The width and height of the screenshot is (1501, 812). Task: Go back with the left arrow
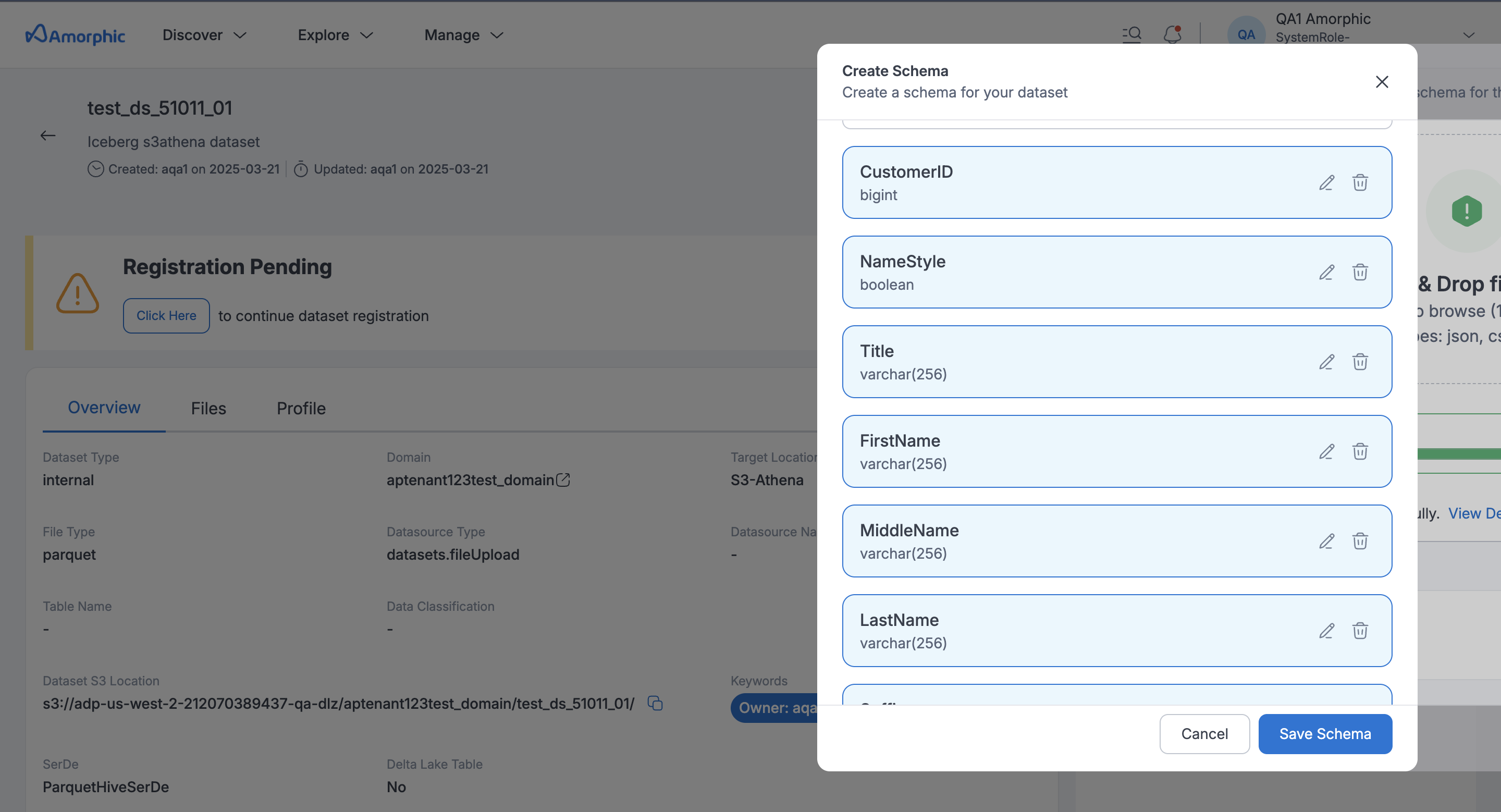point(48,136)
